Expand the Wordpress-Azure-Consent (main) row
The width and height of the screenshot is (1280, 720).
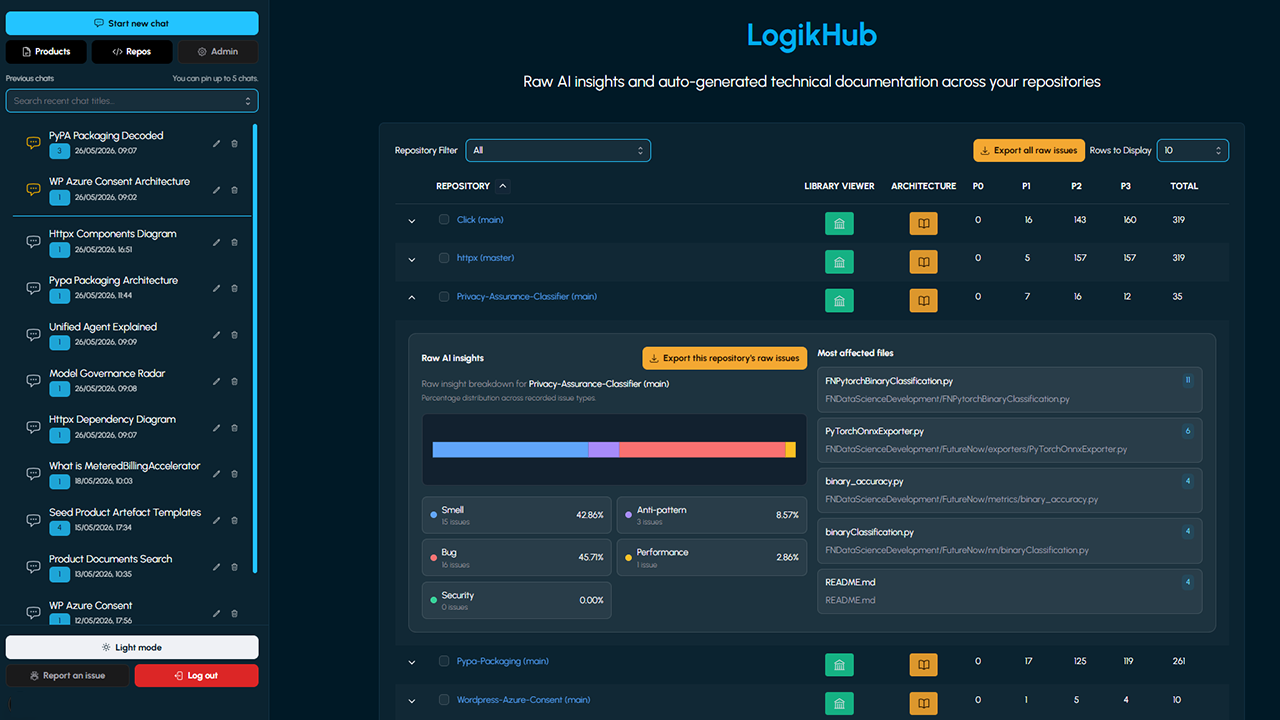412,701
